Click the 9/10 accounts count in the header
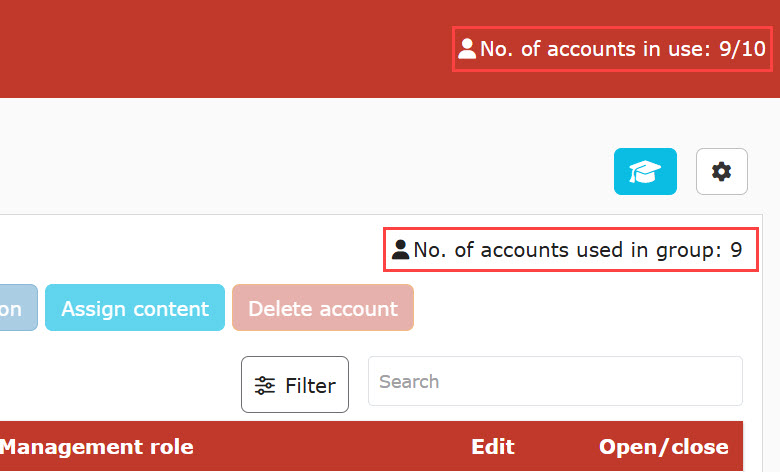780x472 pixels. (742, 49)
